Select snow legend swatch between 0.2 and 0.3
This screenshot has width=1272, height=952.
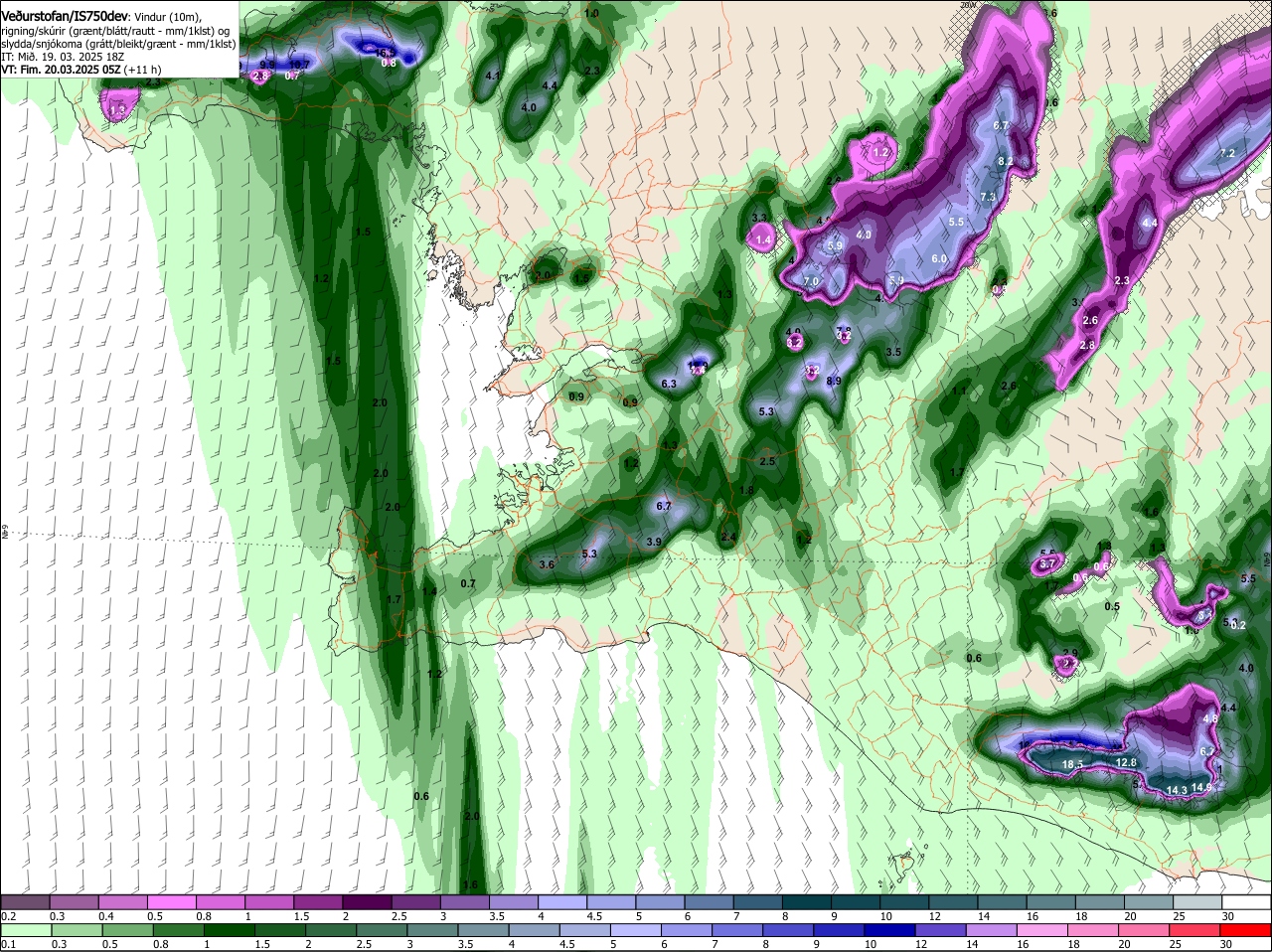click(x=26, y=901)
